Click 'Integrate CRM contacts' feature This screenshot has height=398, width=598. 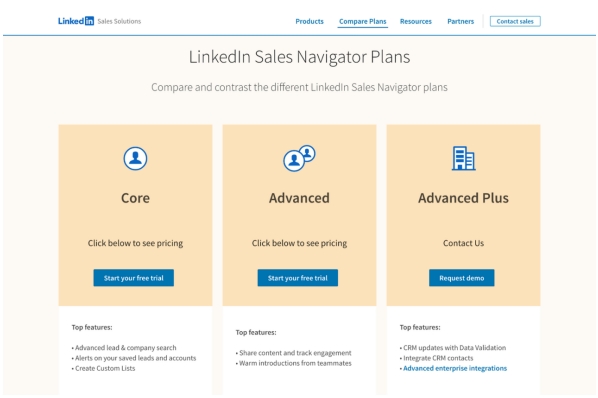[438, 358]
